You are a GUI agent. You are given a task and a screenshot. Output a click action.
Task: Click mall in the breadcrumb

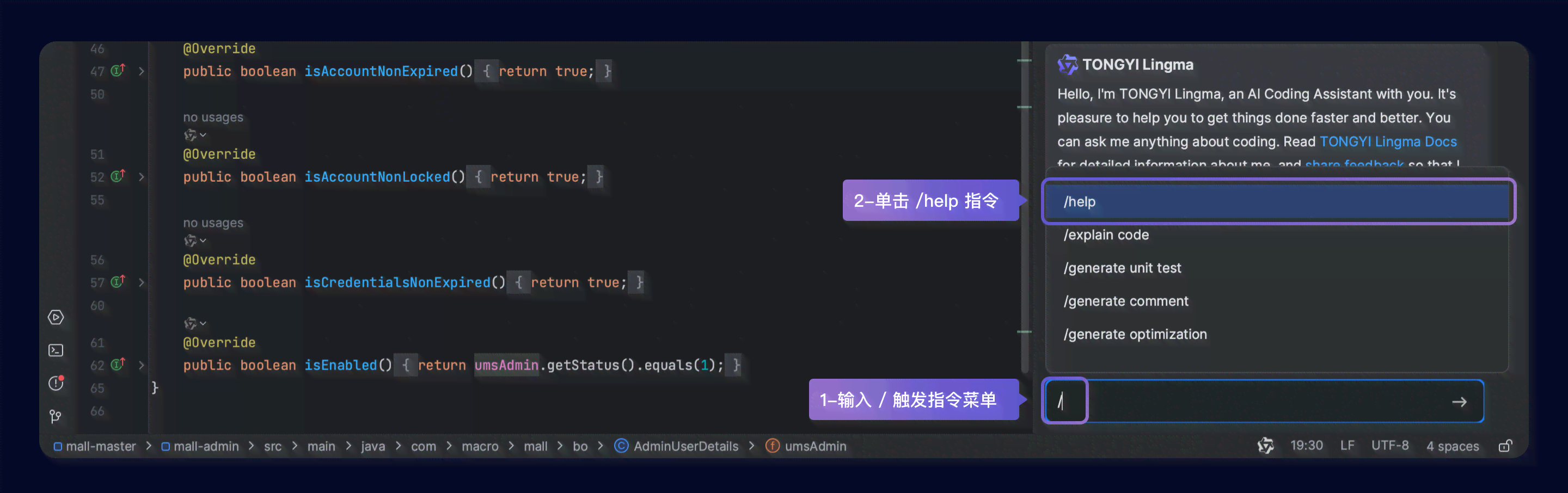pyautogui.click(x=536, y=446)
